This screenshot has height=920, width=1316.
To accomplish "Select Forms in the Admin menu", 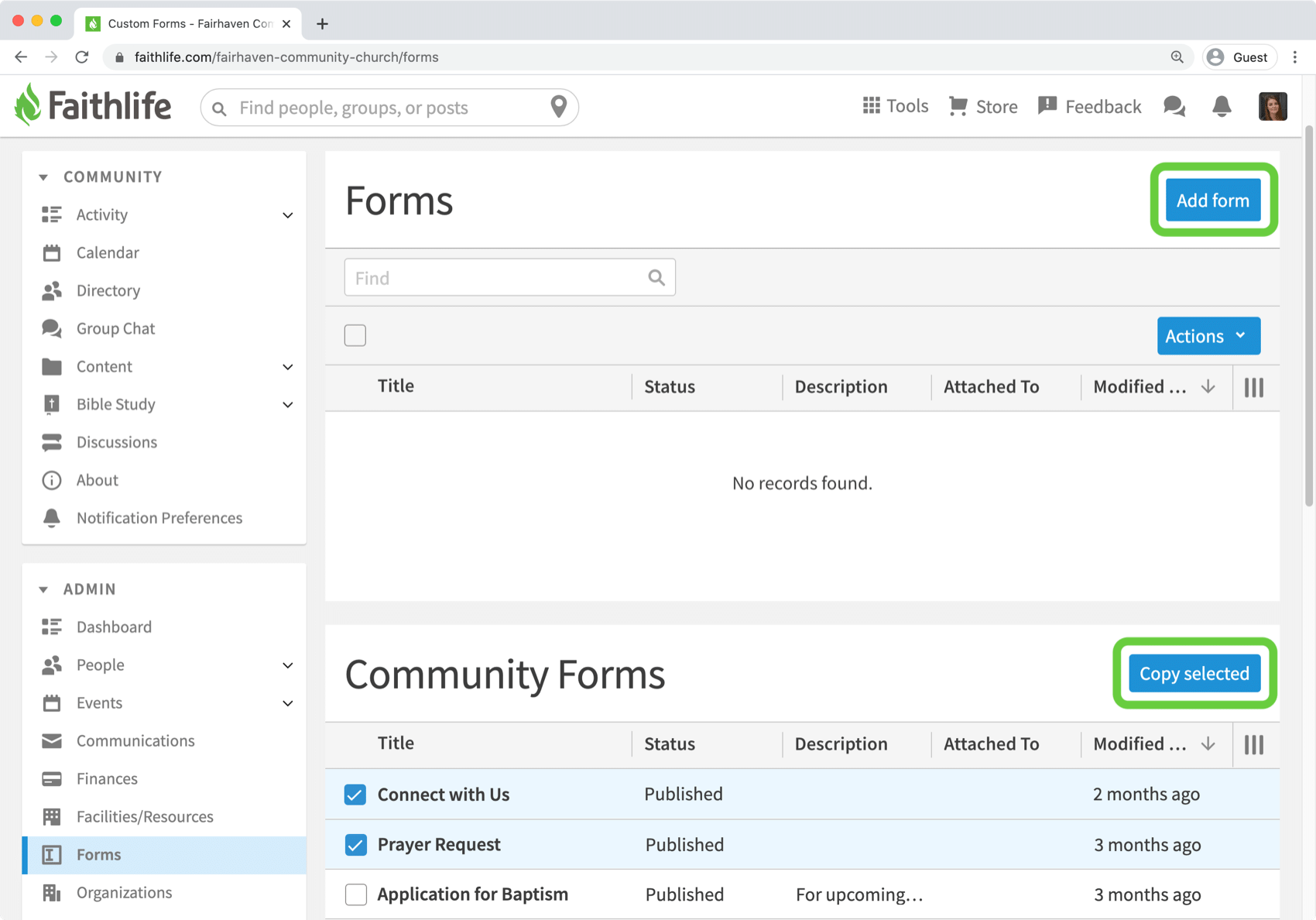I will 164,855.
